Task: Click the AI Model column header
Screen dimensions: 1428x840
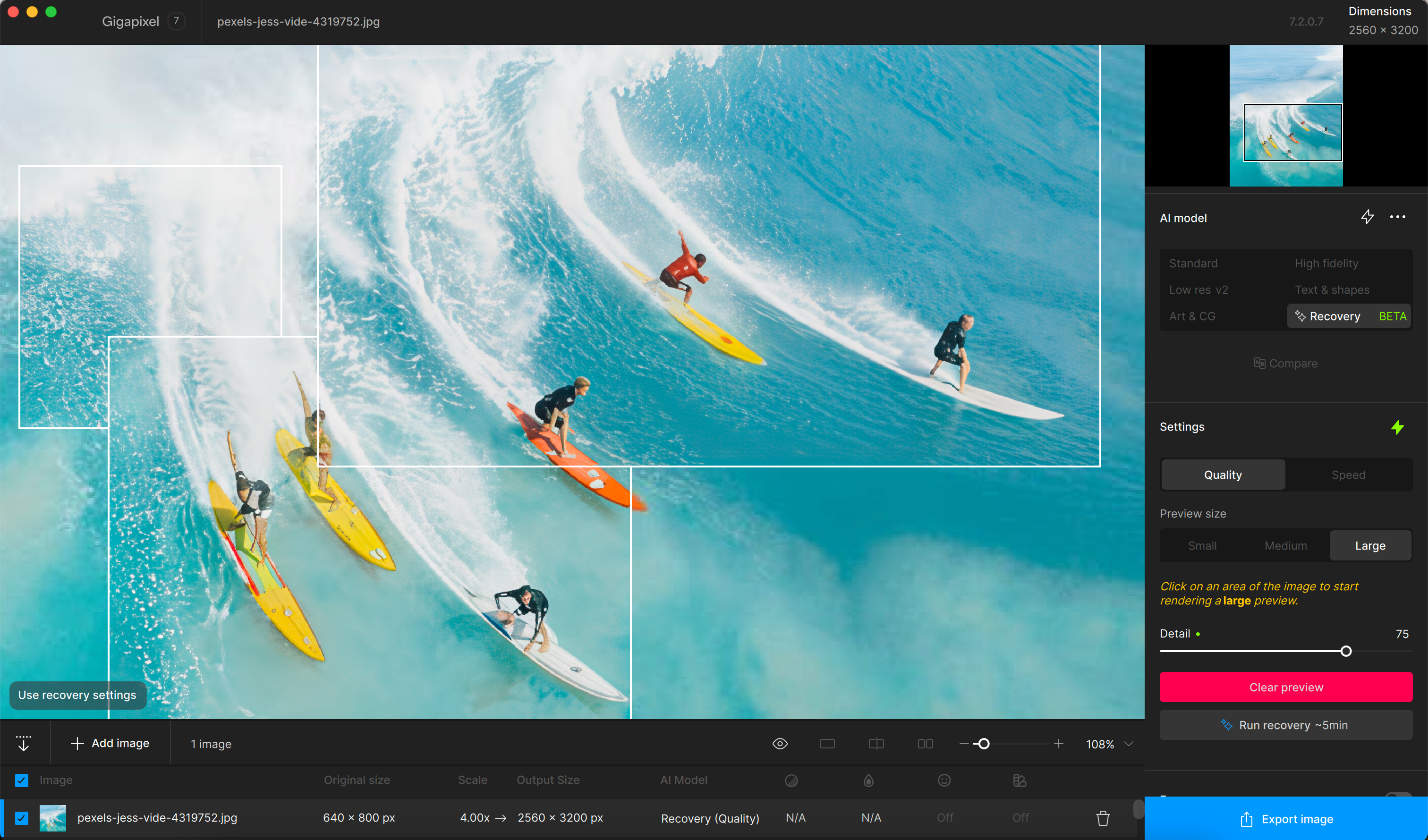Action: [x=683, y=780]
